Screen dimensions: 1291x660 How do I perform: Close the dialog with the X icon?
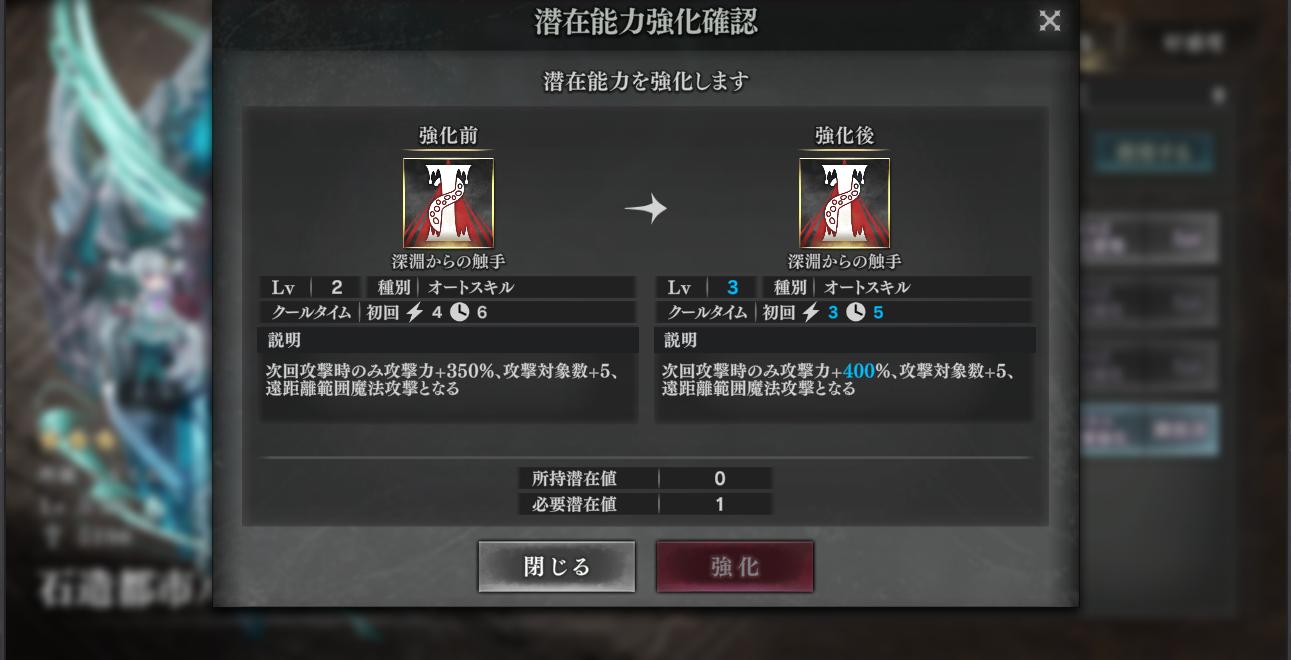click(x=1049, y=20)
